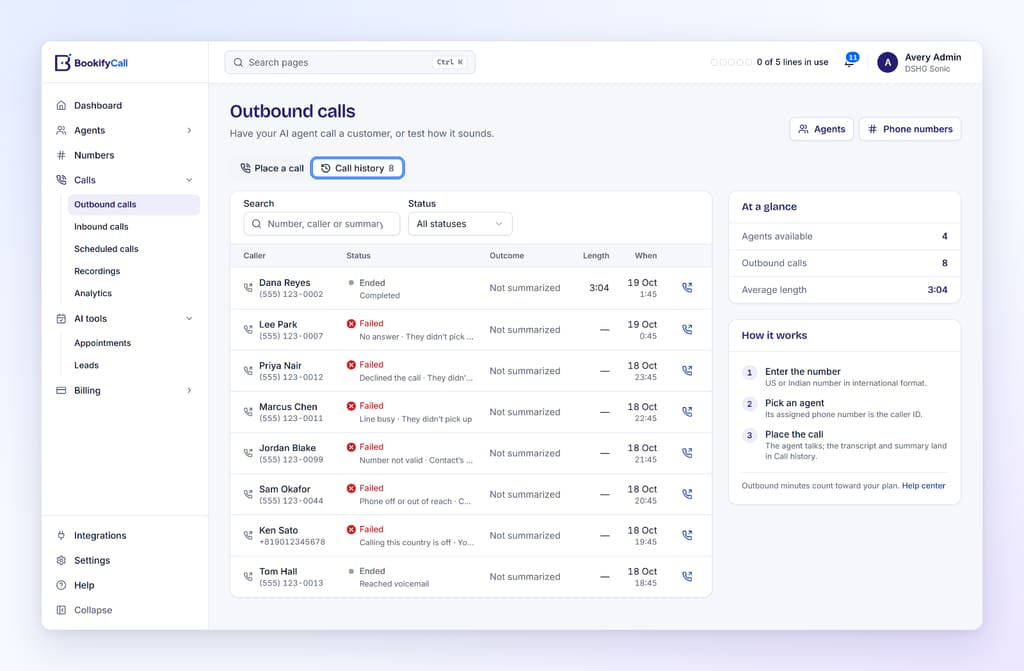Viewport: 1024px width, 671px height.
Task: Redial Dana Reyes using call-back icon
Action: (x=687, y=287)
